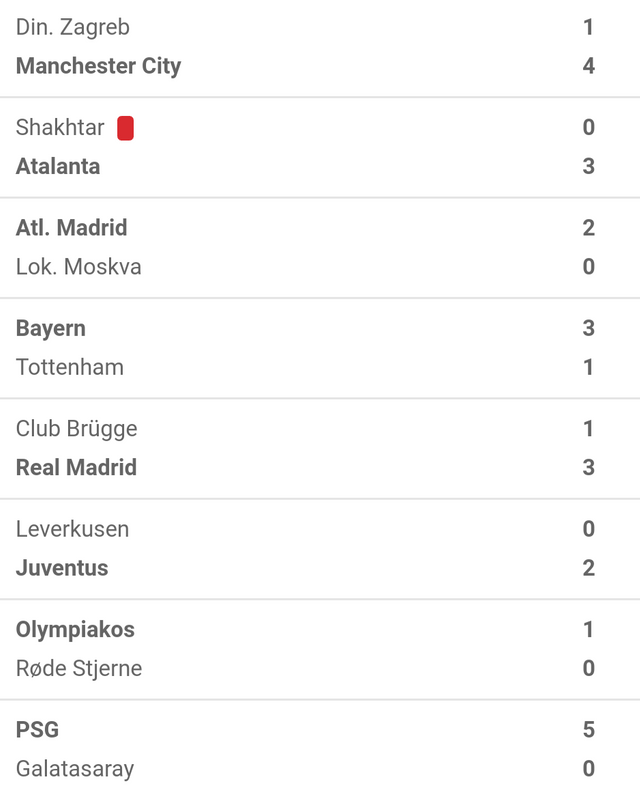Viewport: 640px width, 796px height.
Task: Open the Lok. Moskva team entry
Action: [79, 267]
